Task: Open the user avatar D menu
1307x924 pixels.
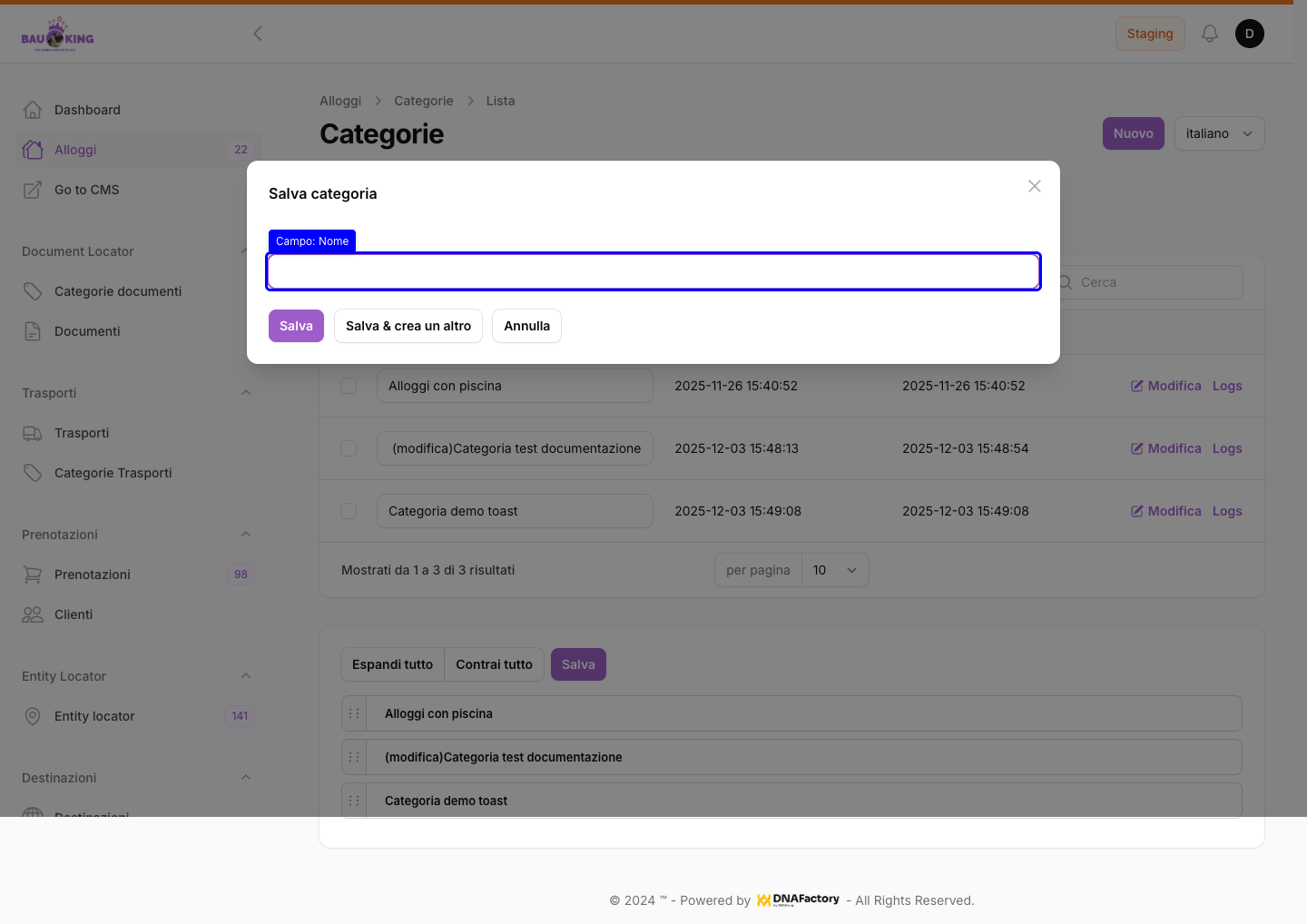Action: point(1249,34)
